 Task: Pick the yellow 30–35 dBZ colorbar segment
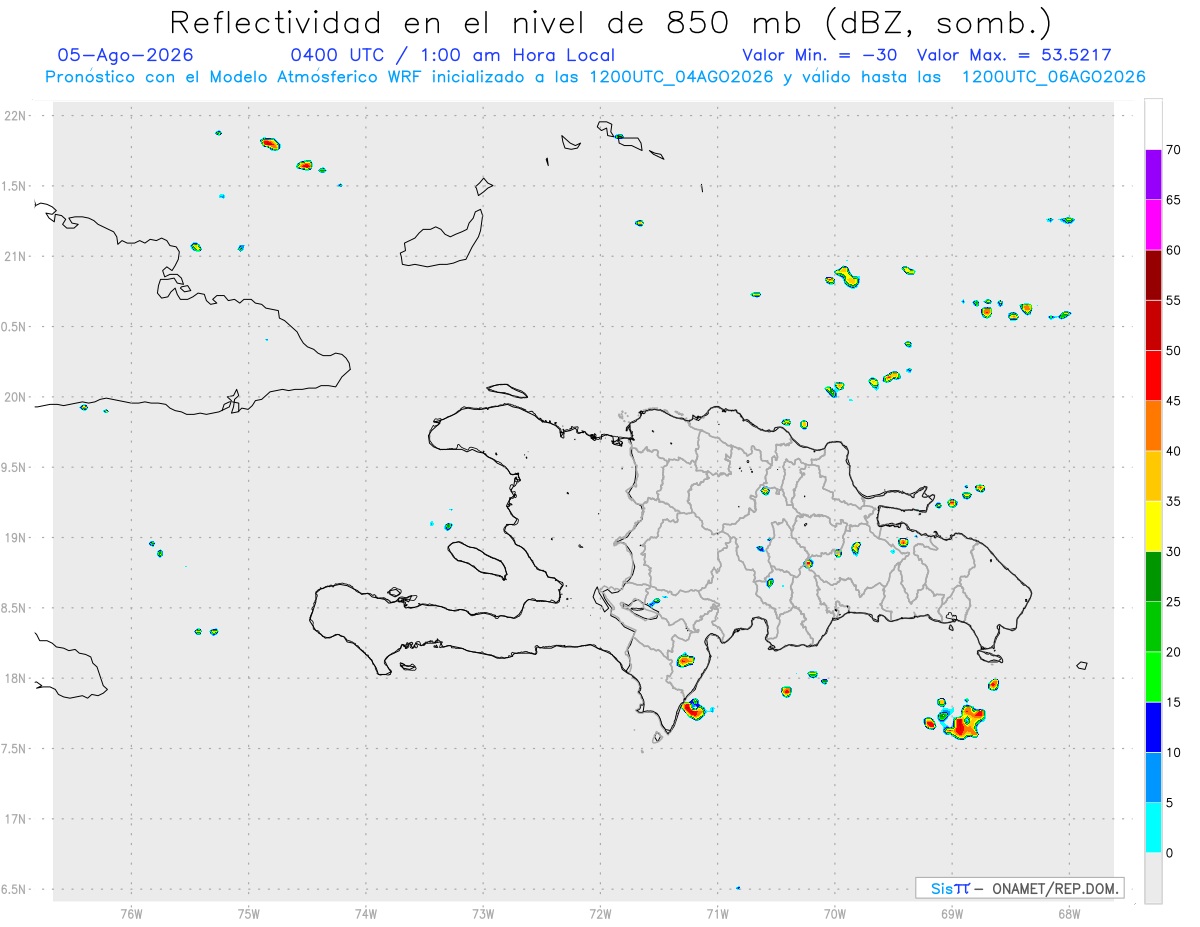[1153, 526]
